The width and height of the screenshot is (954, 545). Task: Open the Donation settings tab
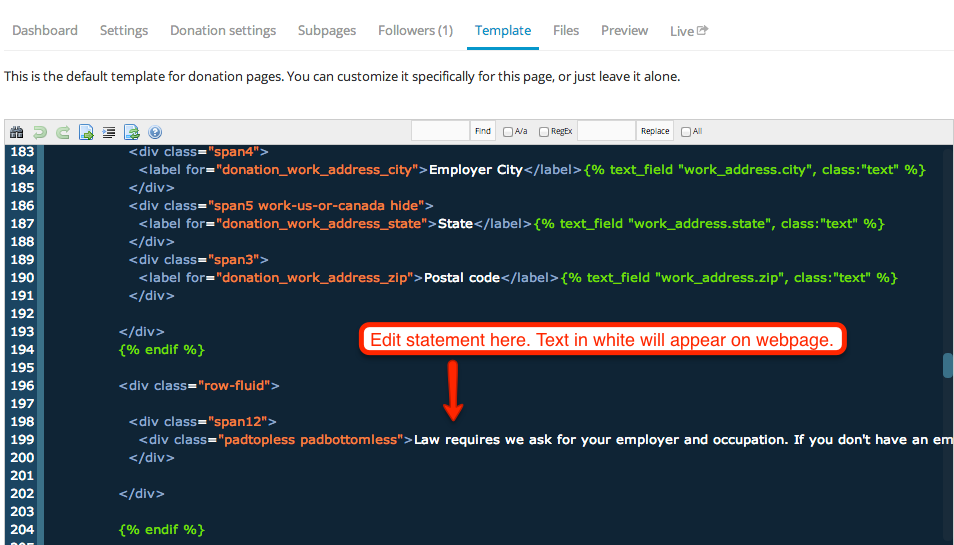[223, 30]
